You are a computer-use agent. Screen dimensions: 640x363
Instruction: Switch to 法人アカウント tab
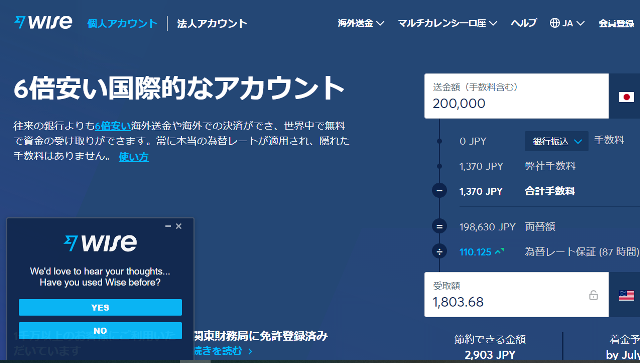point(212,23)
